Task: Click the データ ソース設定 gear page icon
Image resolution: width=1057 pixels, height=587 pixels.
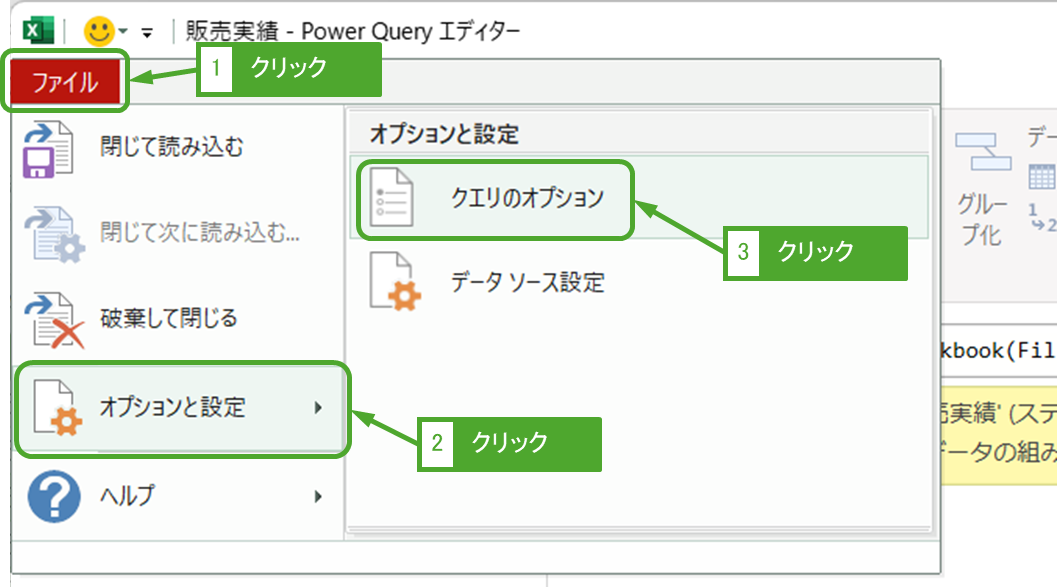Action: [x=395, y=283]
